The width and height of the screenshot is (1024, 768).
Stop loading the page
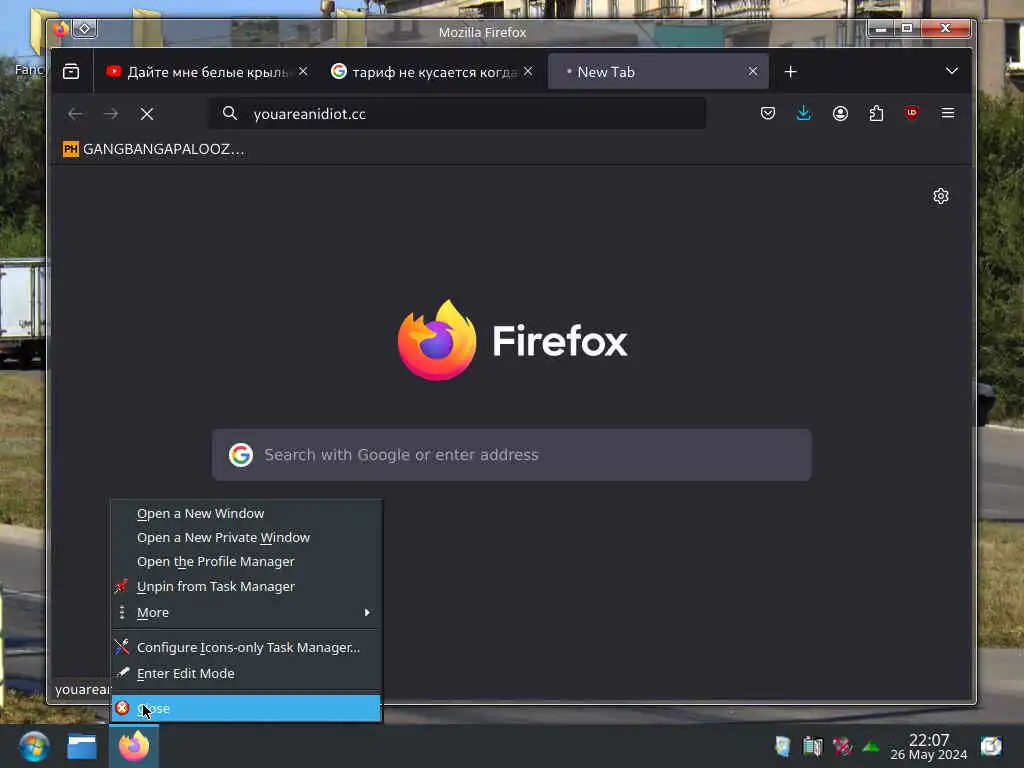coord(147,114)
